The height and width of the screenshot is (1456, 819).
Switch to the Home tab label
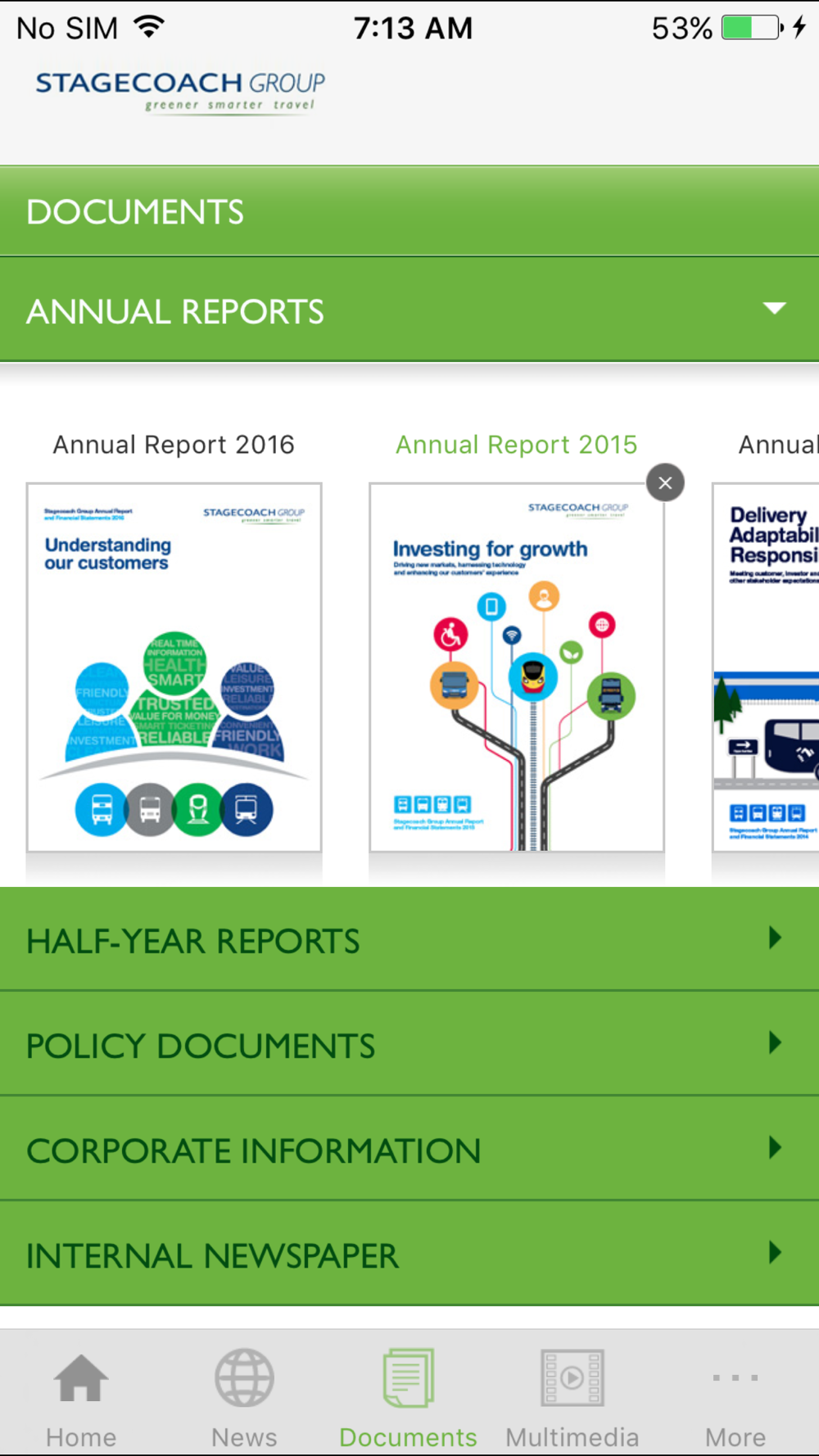click(x=81, y=1437)
